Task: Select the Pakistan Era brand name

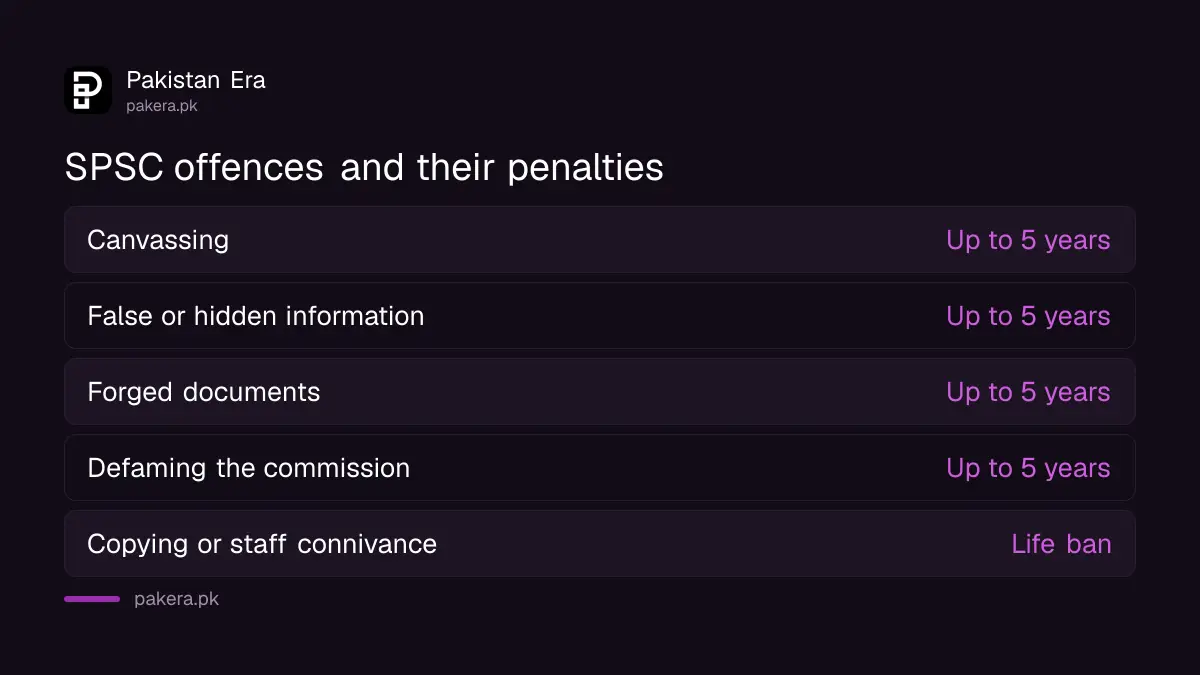Action: pos(196,80)
